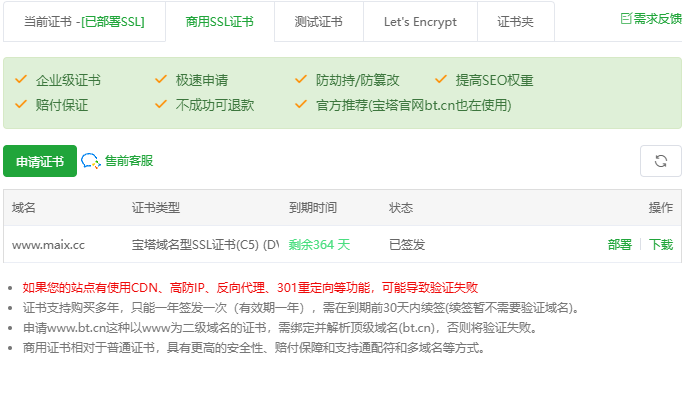Click 下载 link for www.maix.cc certificate

click(661, 244)
